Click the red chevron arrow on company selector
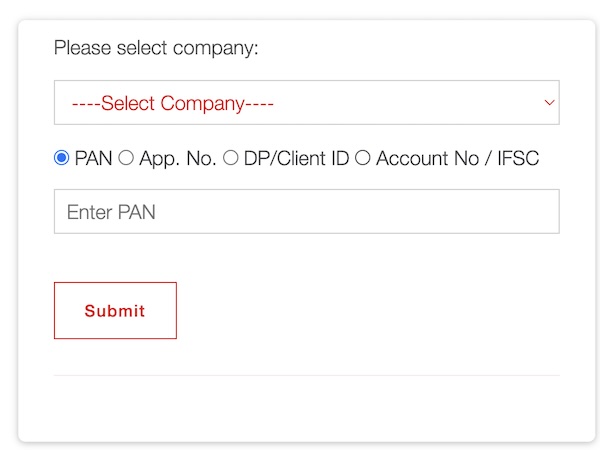This screenshot has height=450, width=600. (x=548, y=102)
